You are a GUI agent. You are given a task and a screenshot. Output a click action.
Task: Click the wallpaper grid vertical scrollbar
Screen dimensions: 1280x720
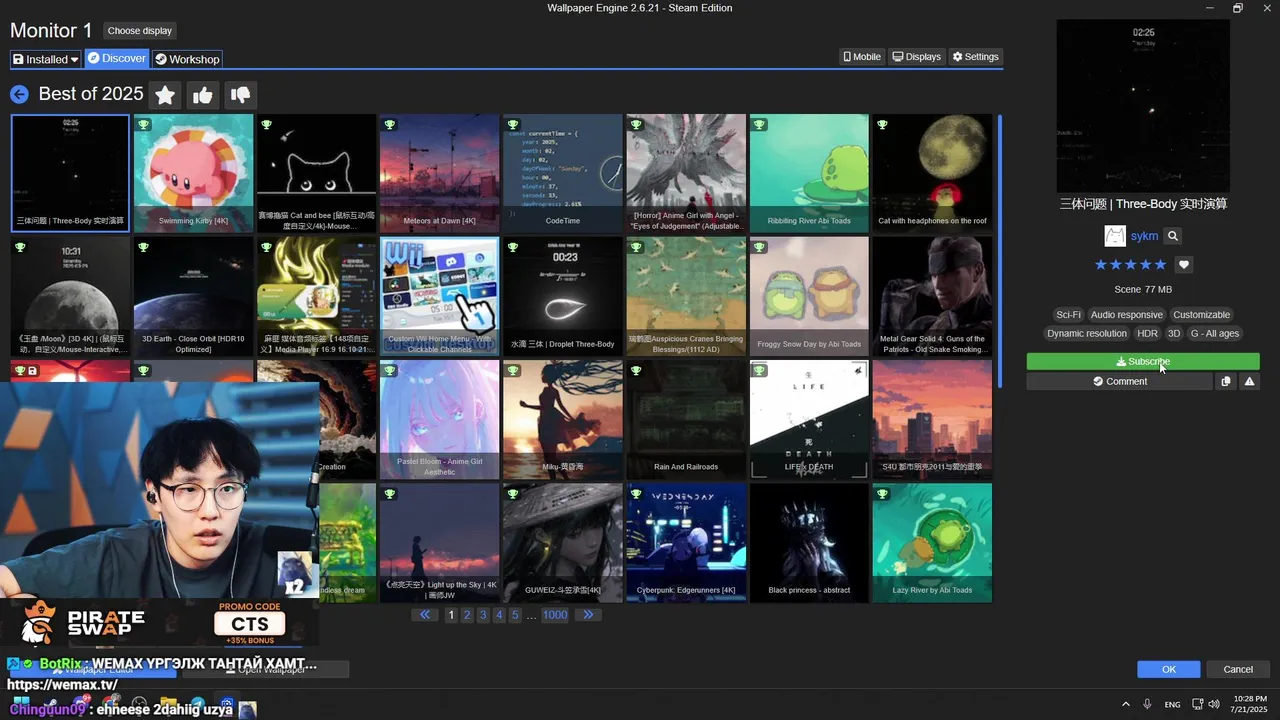pos(999,251)
